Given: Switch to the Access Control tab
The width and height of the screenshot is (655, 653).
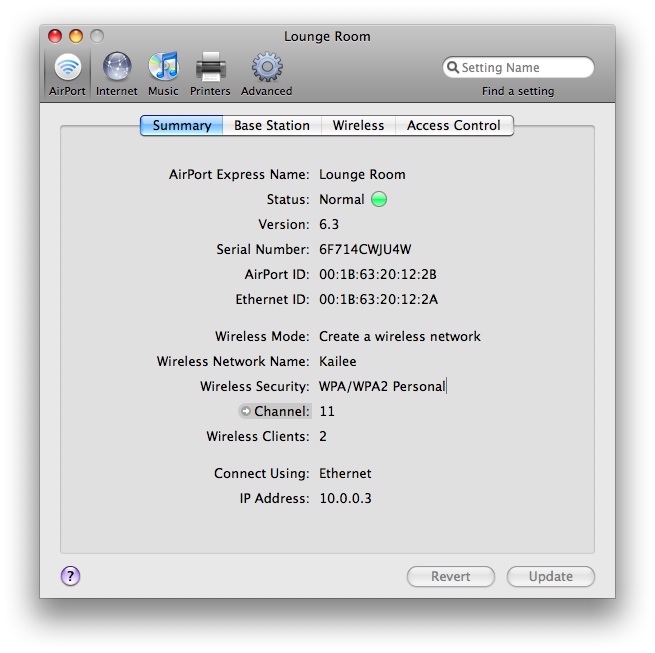Looking at the screenshot, I should (x=454, y=125).
